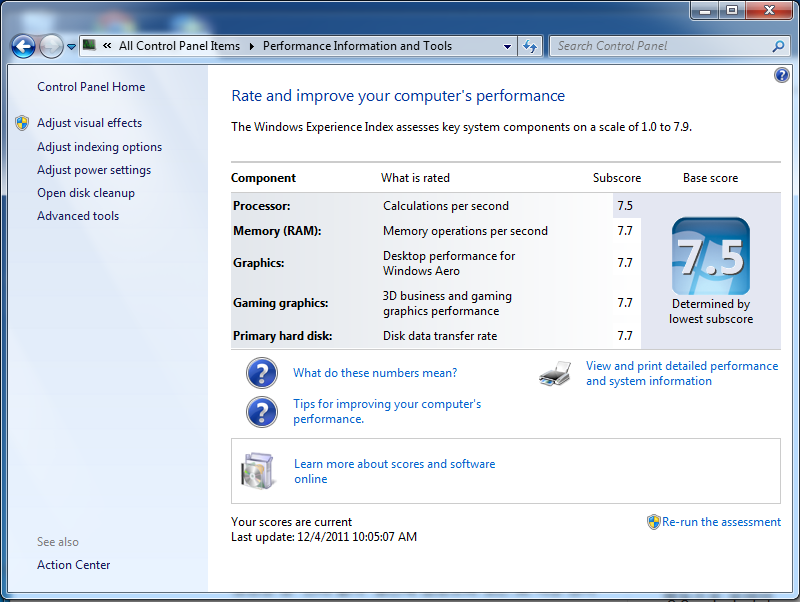This screenshot has height=602, width=800.
Task: Open Advanced tools
Action: (78, 216)
